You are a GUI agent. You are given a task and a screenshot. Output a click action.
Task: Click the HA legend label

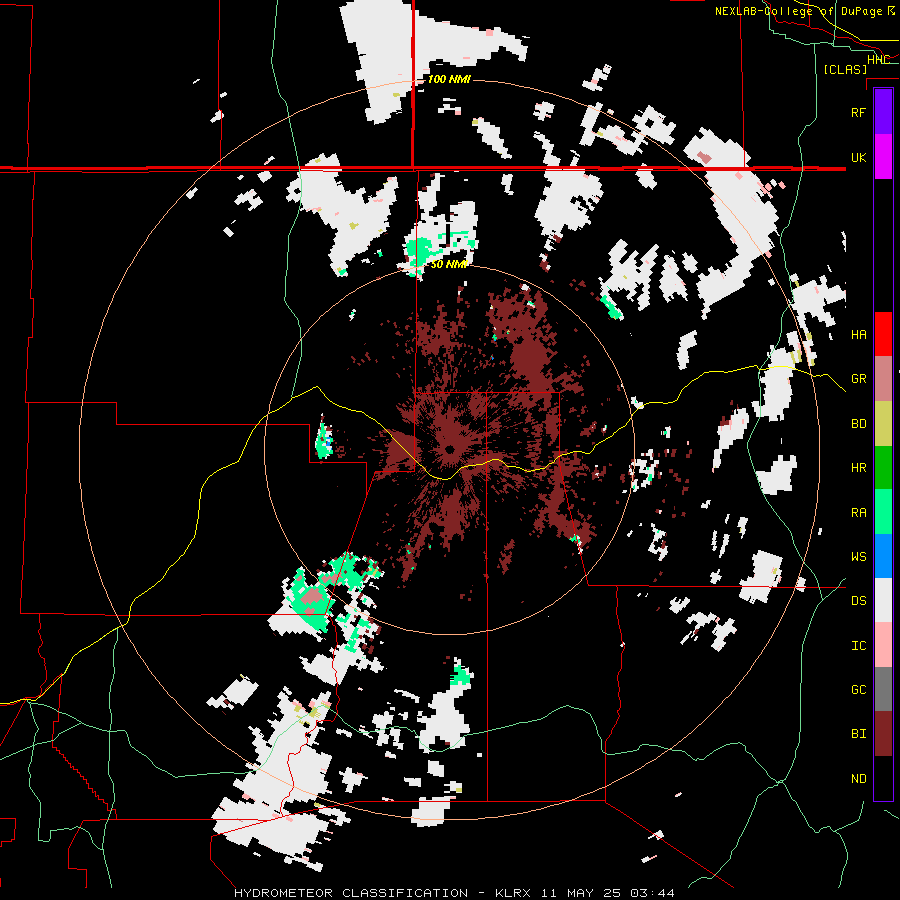pyautogui.click(x=858, y=335)
